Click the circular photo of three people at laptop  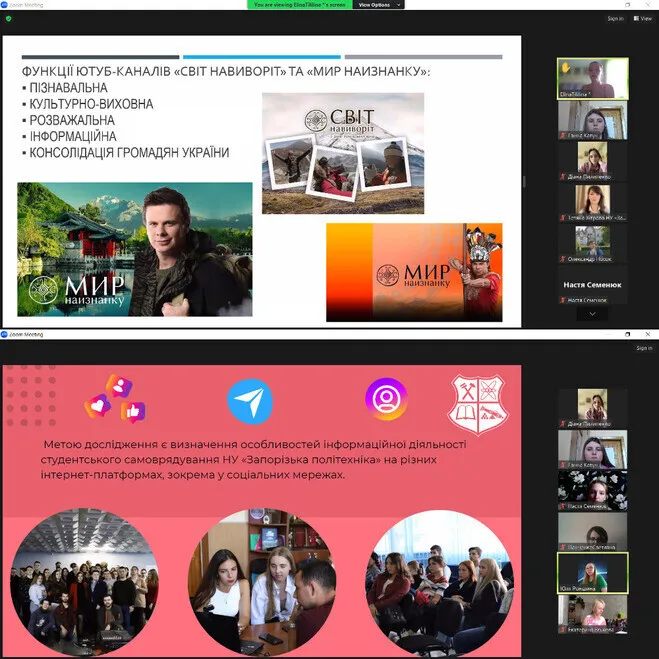tap(262, 581)
